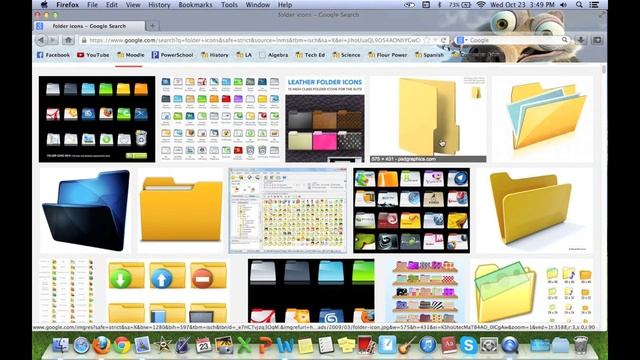The image size is (640, 360).
Task: Launch Microsoft Word from the dock
Action: (285, 345)
